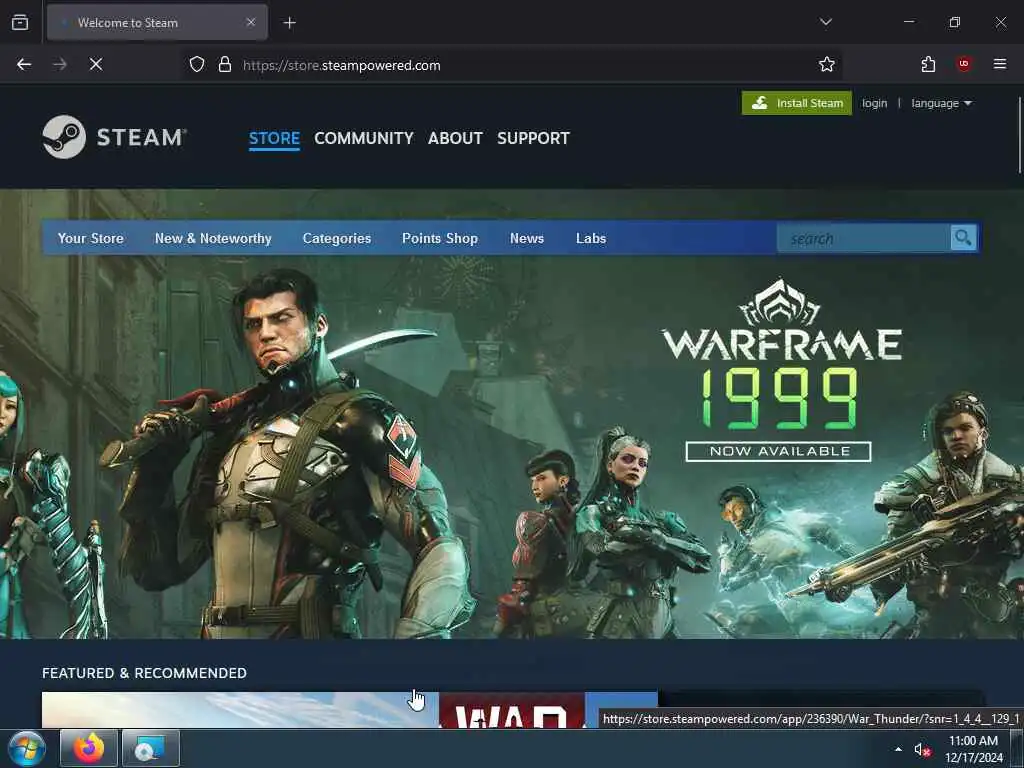This screenshot has height=768, width=1024.
Task: Click the green Install Steam button
Action: (797, 103)
